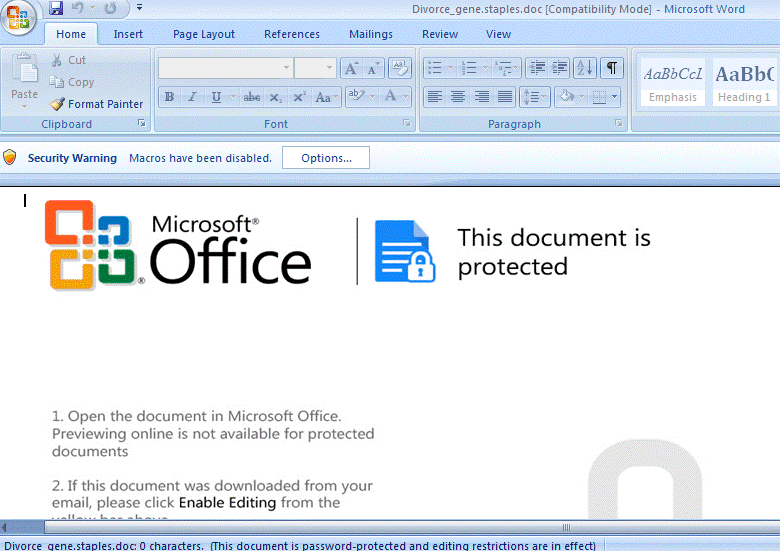Align text left
The width and height of the screenshot is (780, 551).
(435, 96)
